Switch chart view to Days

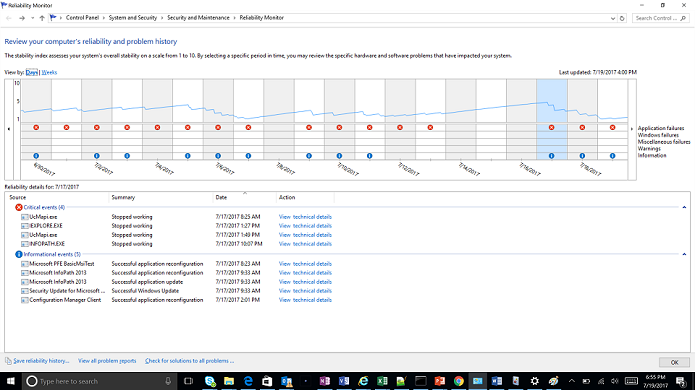[x=31, y=72]
